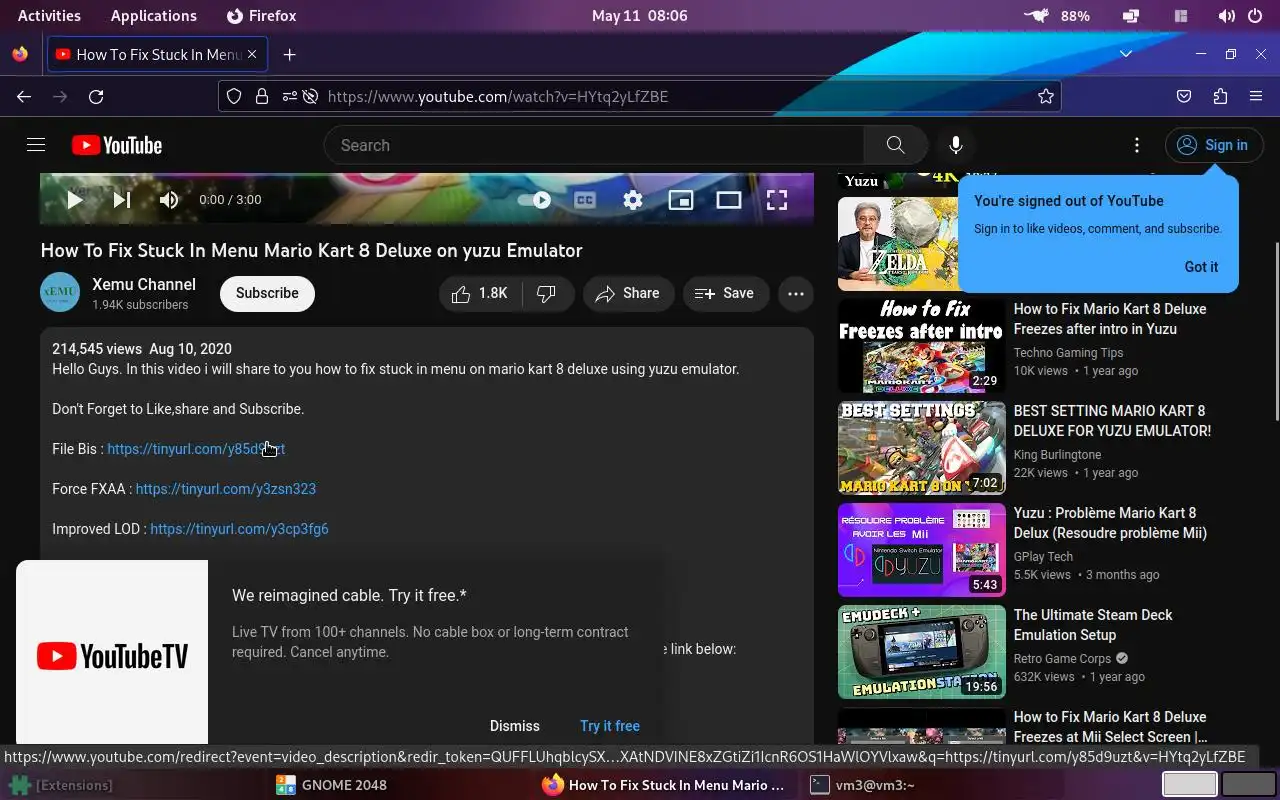Click the 88% battery indicator

1076,16
